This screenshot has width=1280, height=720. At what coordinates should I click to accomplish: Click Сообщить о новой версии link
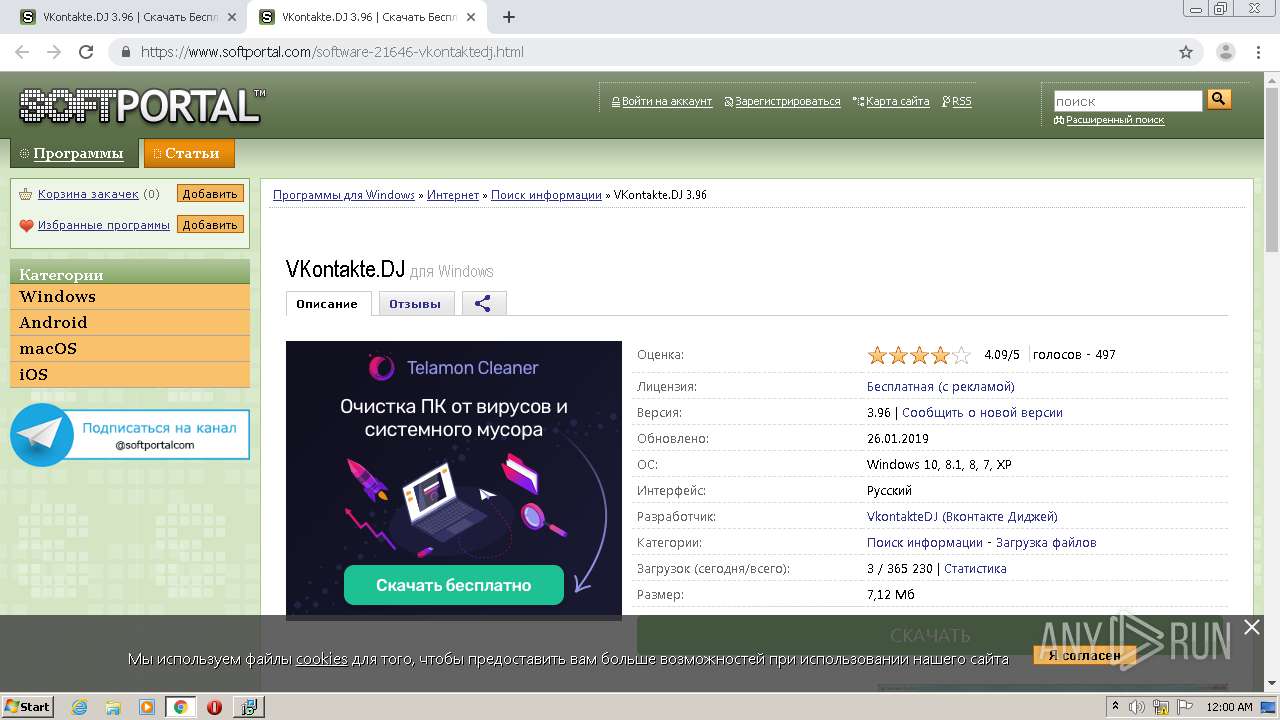tap(982, 413)
